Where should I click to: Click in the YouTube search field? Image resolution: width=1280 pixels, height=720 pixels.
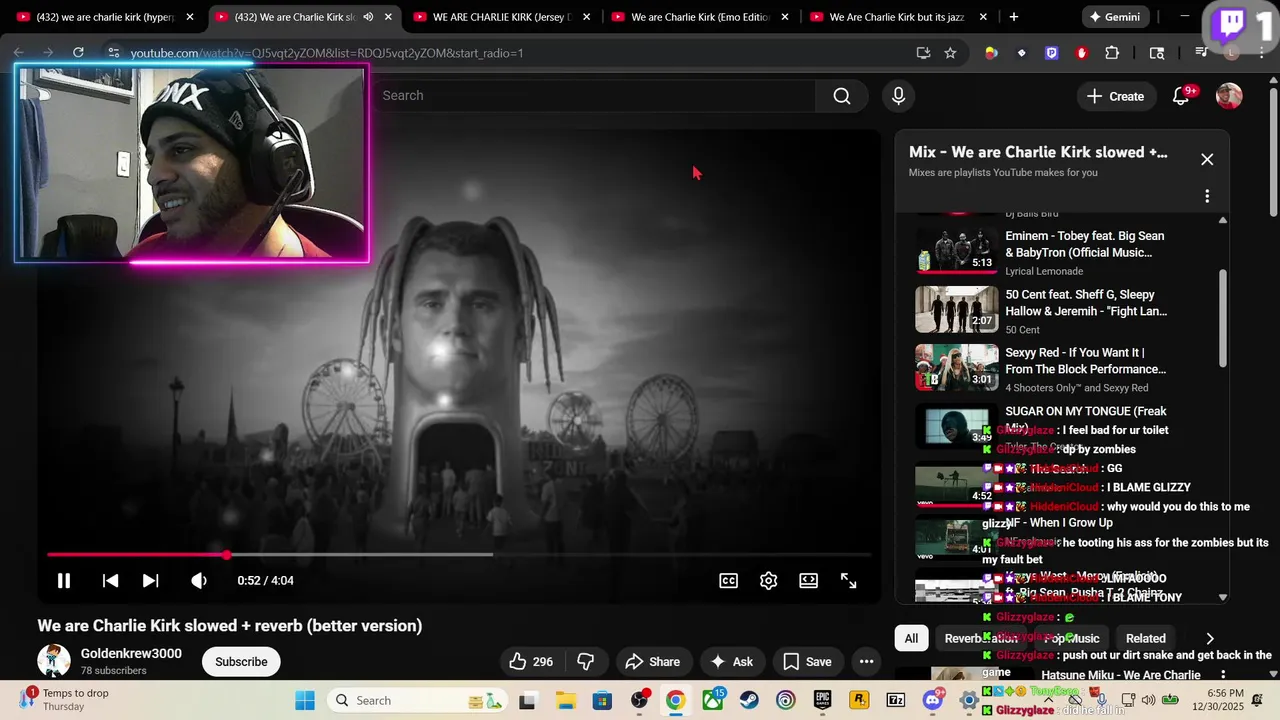click(x=595, y=96)
